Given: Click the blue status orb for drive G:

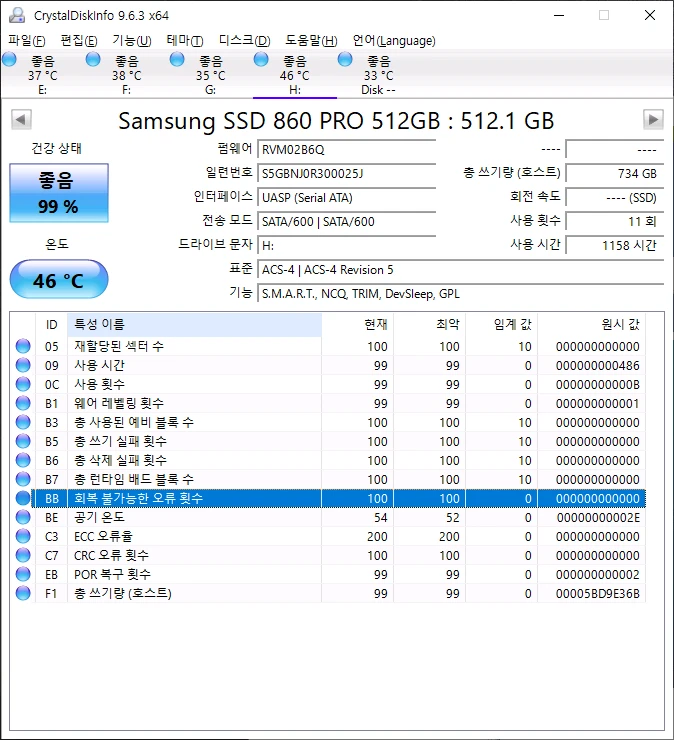Looking at the screenshot, I should coord(177,59).
